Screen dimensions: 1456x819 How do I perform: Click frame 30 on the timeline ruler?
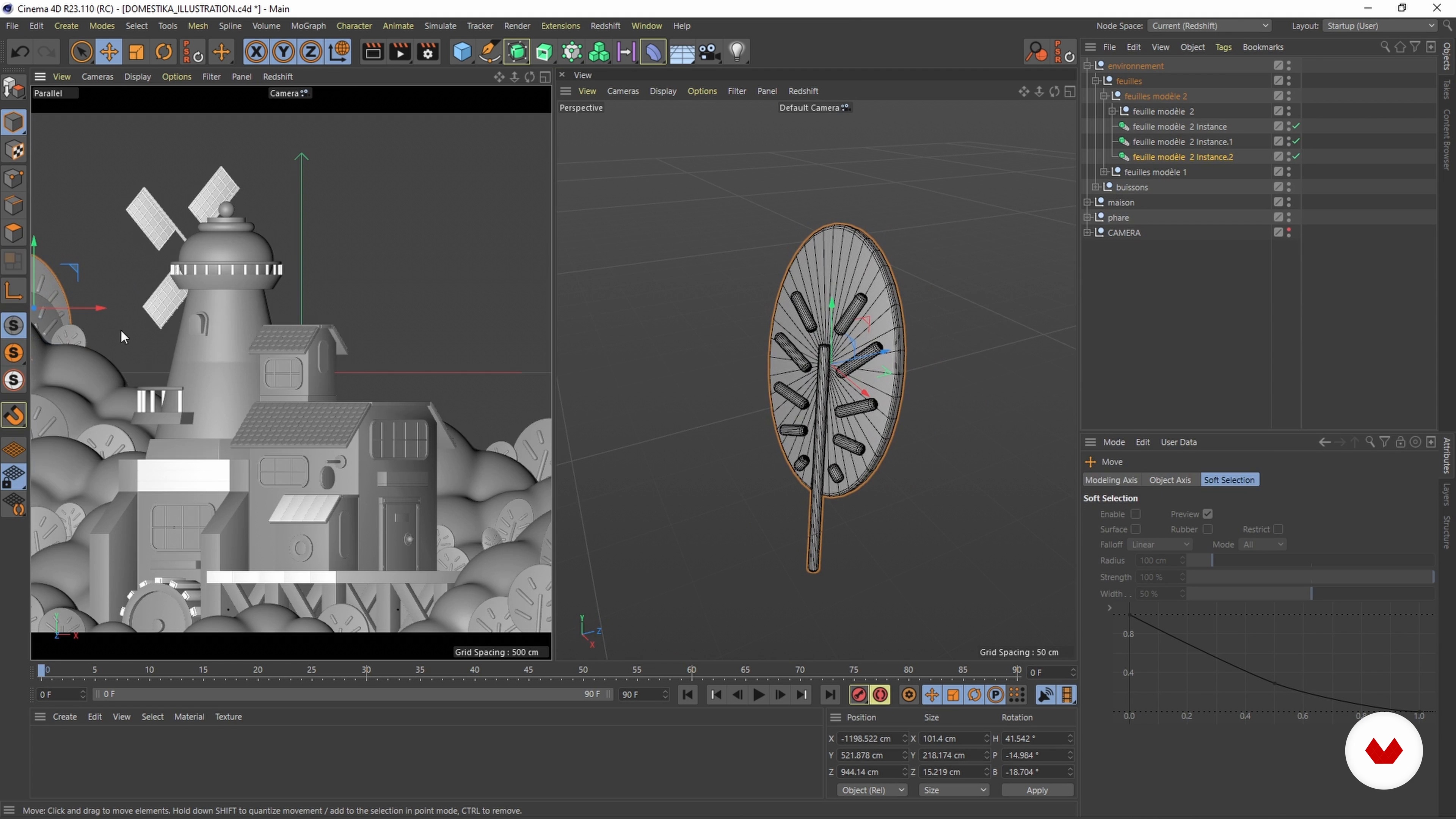tap(366, 670)
